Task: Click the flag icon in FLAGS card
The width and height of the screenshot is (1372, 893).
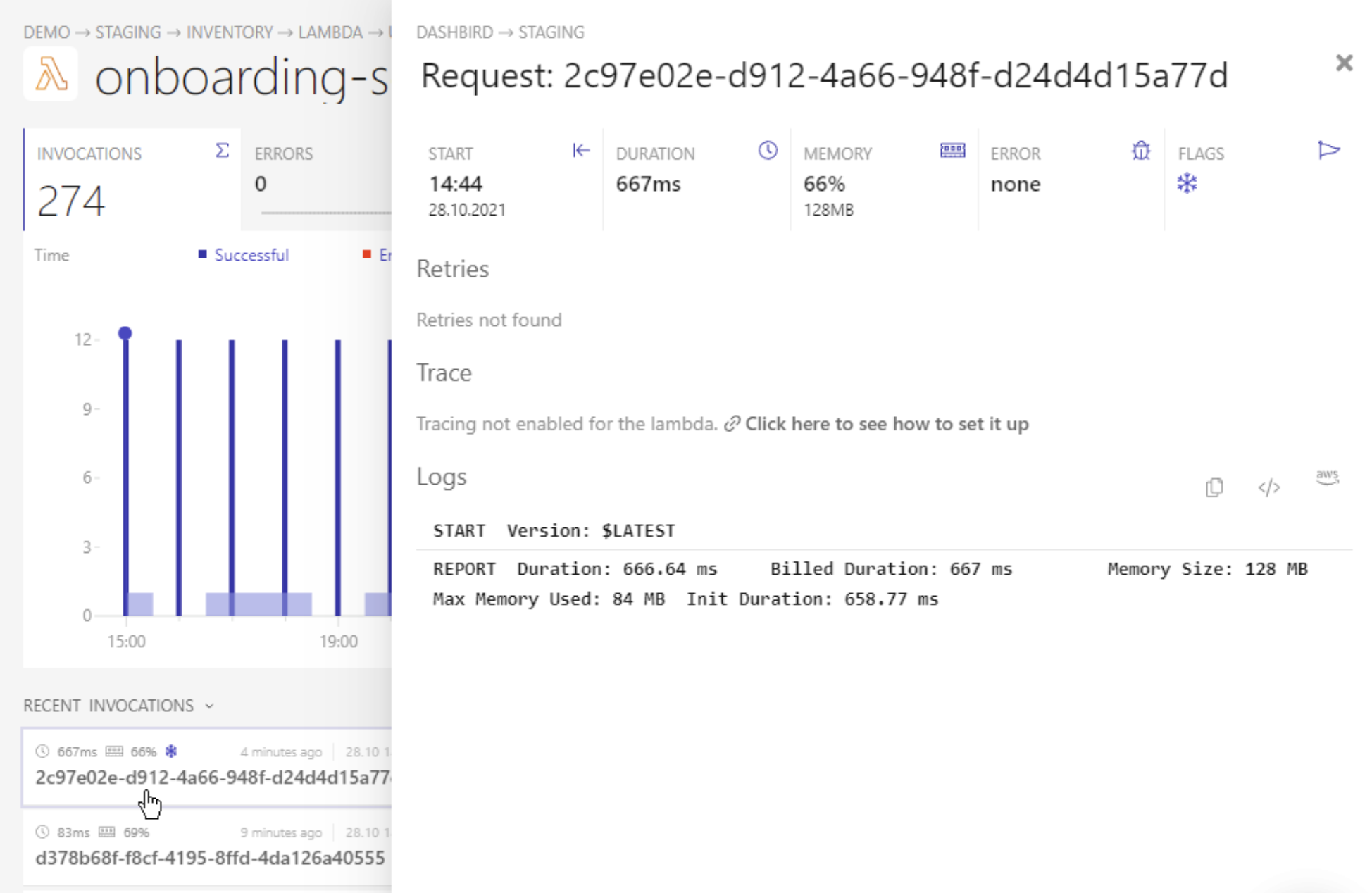Action: click(1328, 150)
